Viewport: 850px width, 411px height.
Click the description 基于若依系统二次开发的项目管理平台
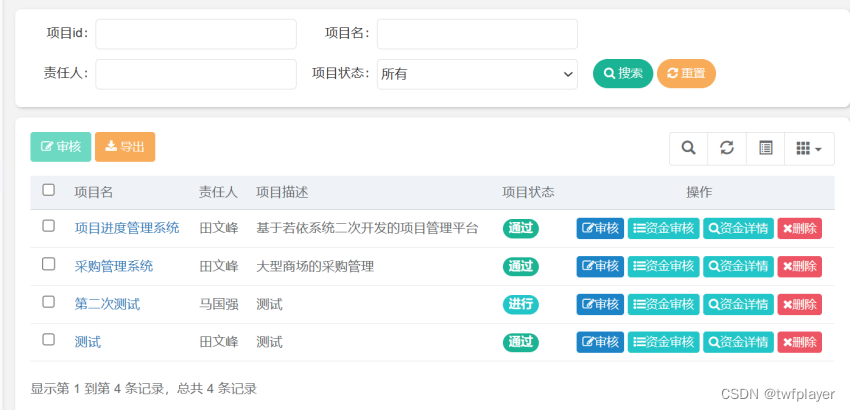point(367,228)
